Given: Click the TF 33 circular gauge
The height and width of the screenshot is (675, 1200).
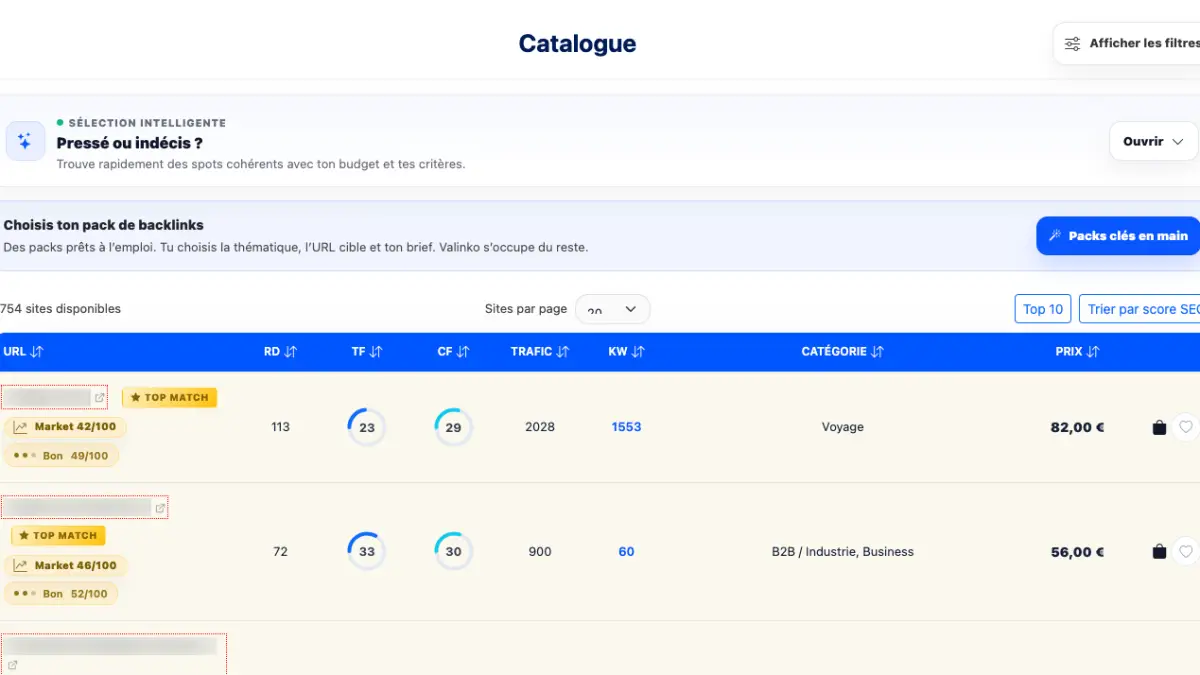Looking at the screenshot, I should 367,552.
